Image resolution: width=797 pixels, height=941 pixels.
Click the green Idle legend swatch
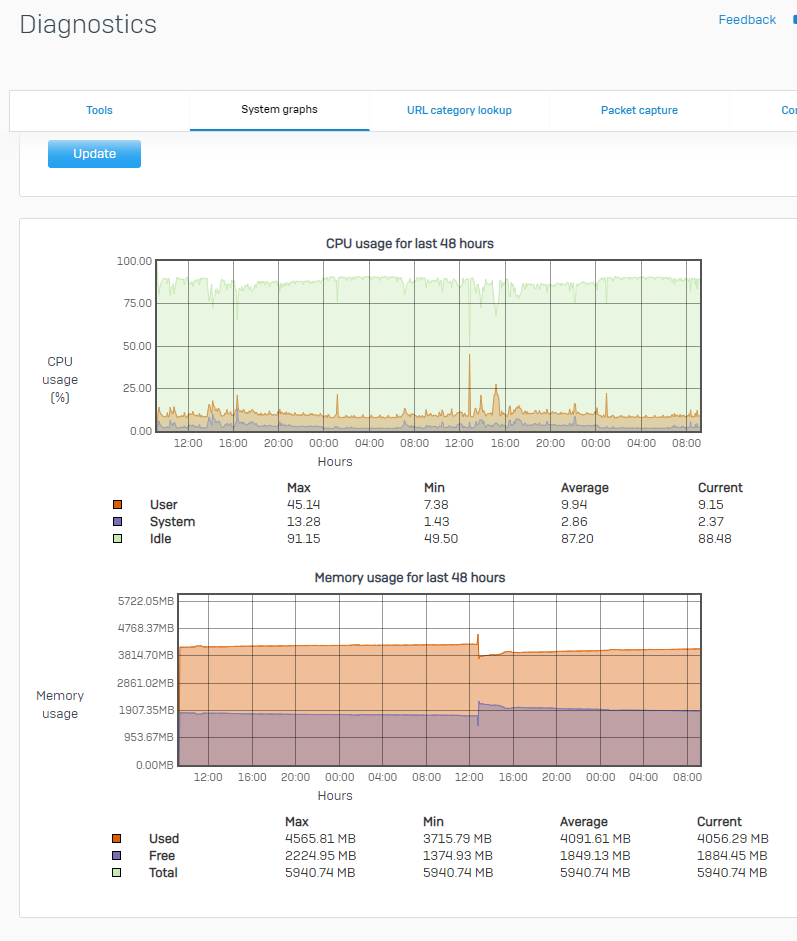coord(118,538)
